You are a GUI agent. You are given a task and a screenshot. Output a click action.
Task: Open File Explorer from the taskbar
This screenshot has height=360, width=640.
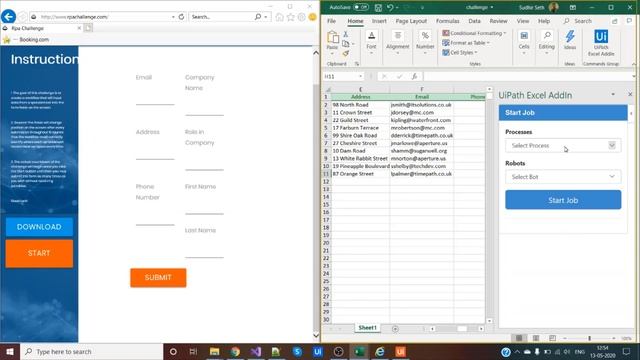coord(214,351)
